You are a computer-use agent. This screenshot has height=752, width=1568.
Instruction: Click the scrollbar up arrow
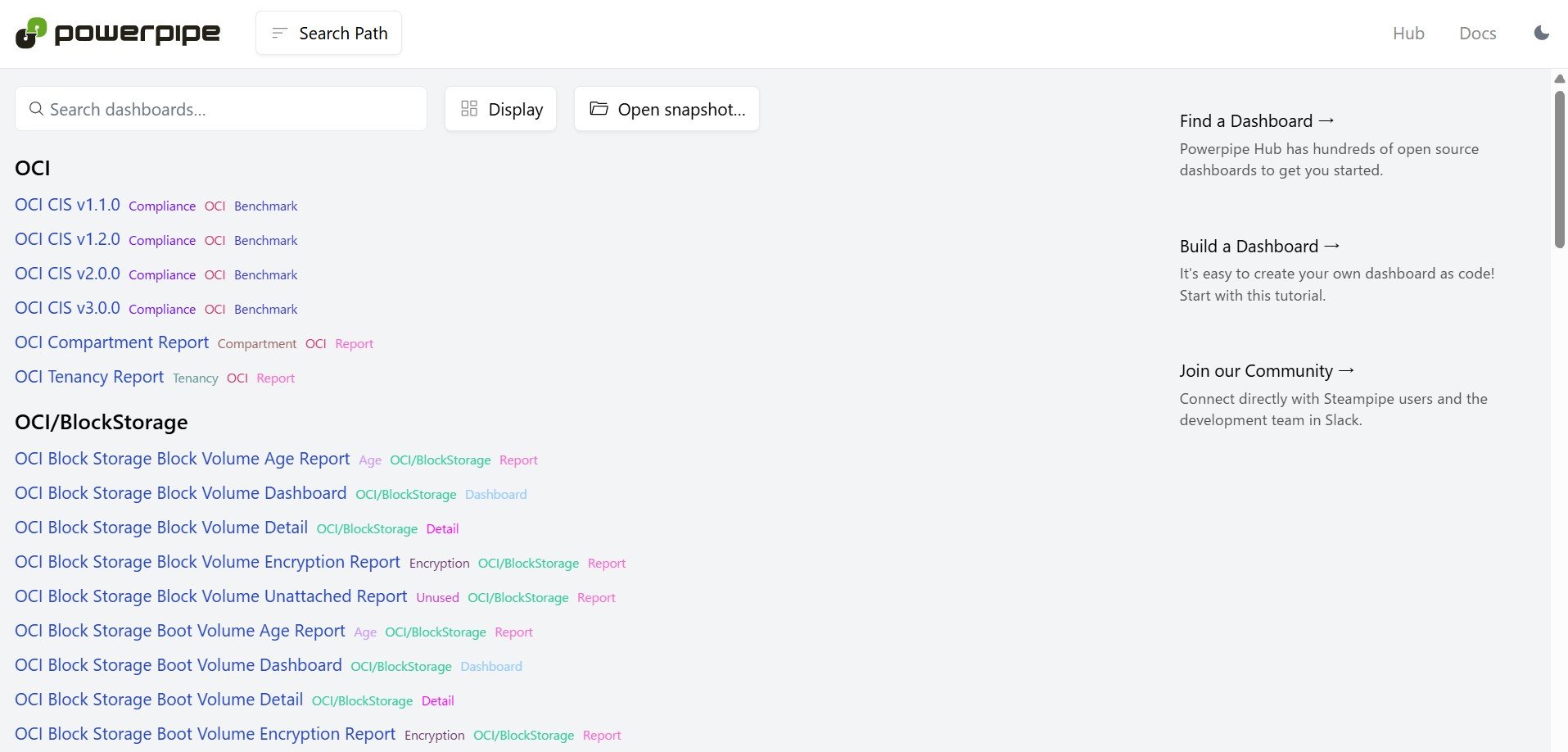click(x=1559, y=79)
